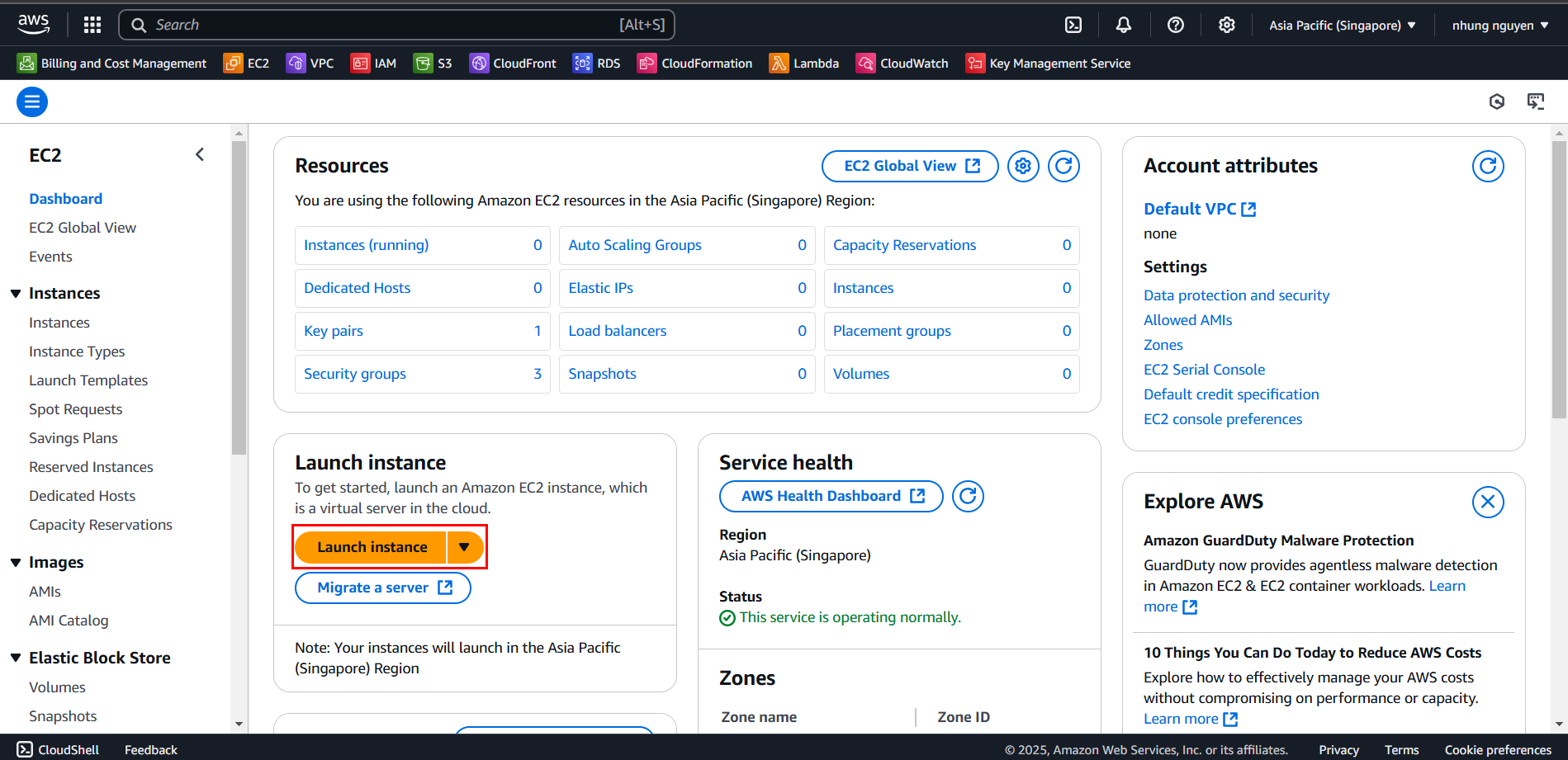Open the help question mark icon

pos(1176,25)
